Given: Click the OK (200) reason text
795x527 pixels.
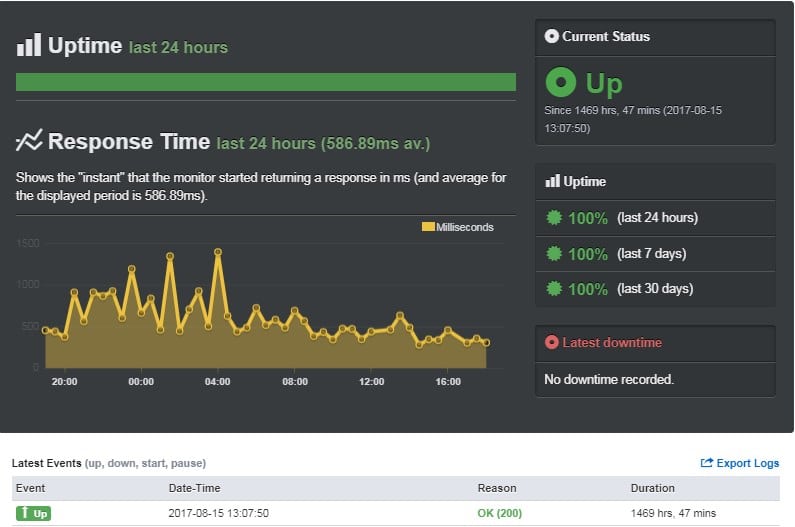Looking at the screenshot, I should click(499, 513).
